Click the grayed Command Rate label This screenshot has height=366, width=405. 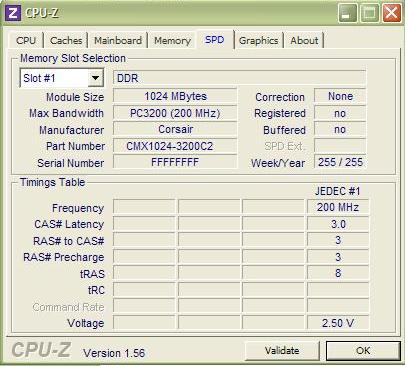pyautogui.click(x=68, y=307)
